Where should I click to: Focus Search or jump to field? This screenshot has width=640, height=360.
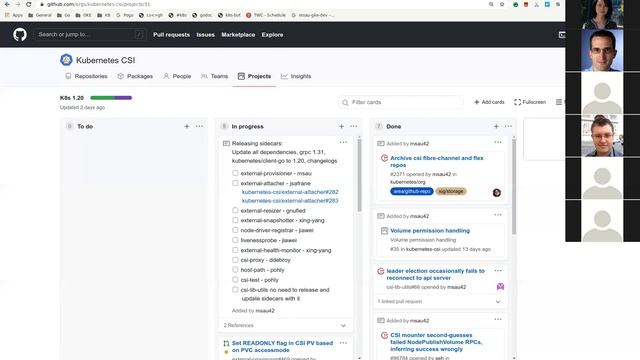click(x=89, y=35)
